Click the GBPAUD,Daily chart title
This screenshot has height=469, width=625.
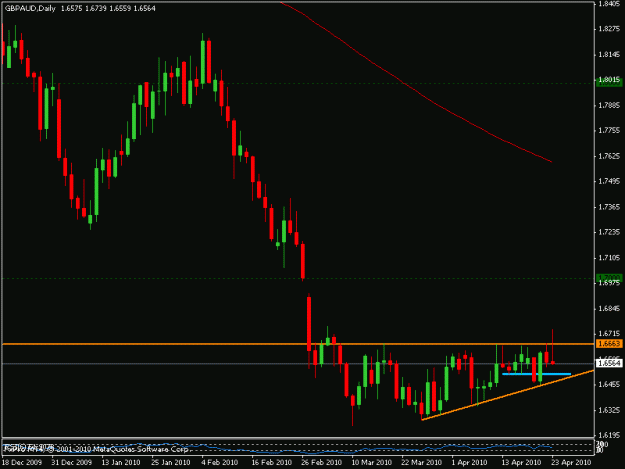(30, 8)
